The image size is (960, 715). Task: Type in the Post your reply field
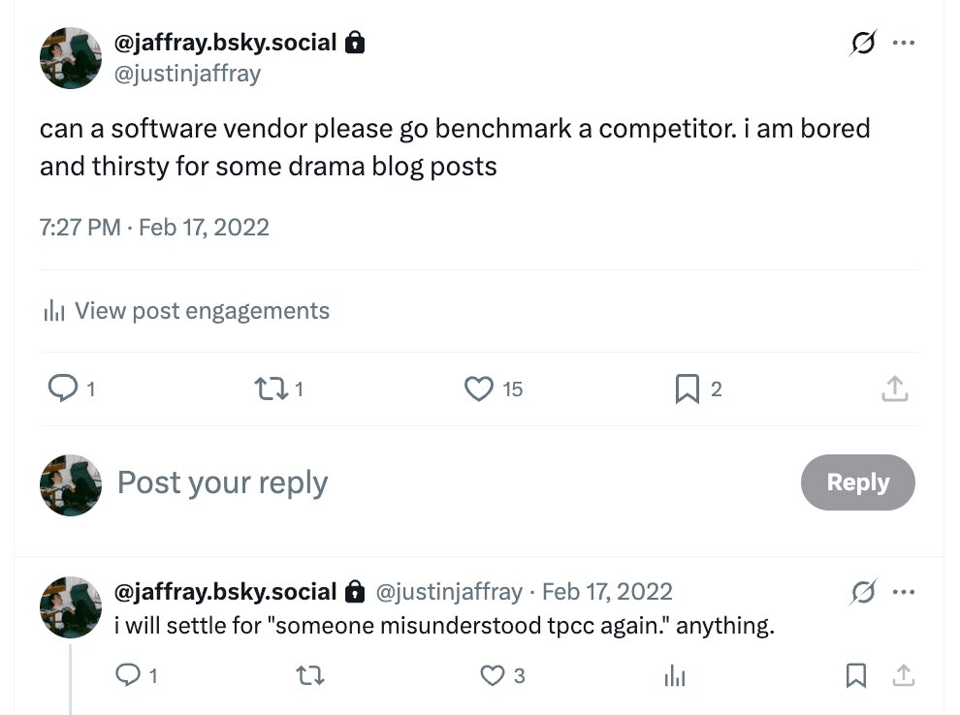pyautogui.click(x=400, y=483)
